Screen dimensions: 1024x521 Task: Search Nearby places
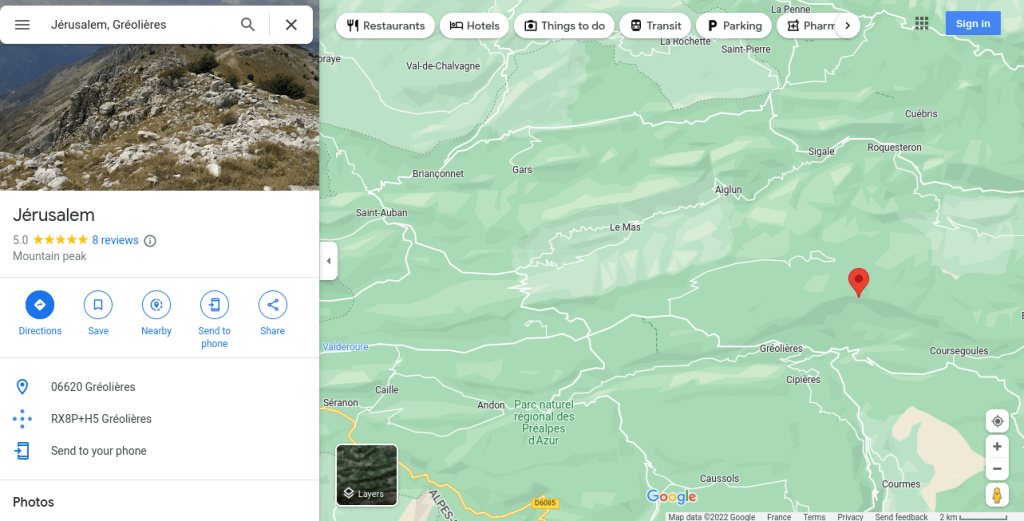156,305
